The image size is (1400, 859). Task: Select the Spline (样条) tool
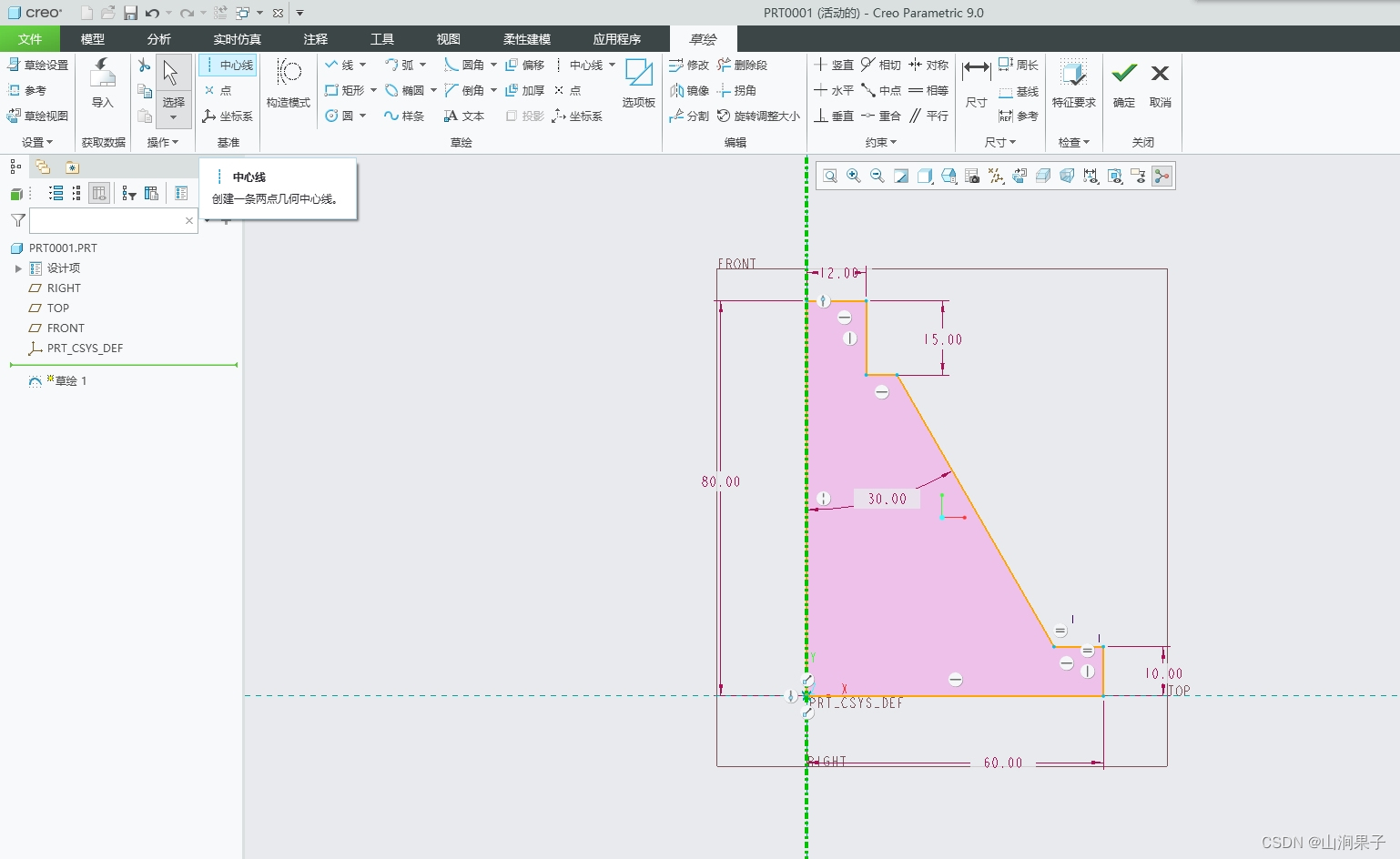click(x=404, y=116)
